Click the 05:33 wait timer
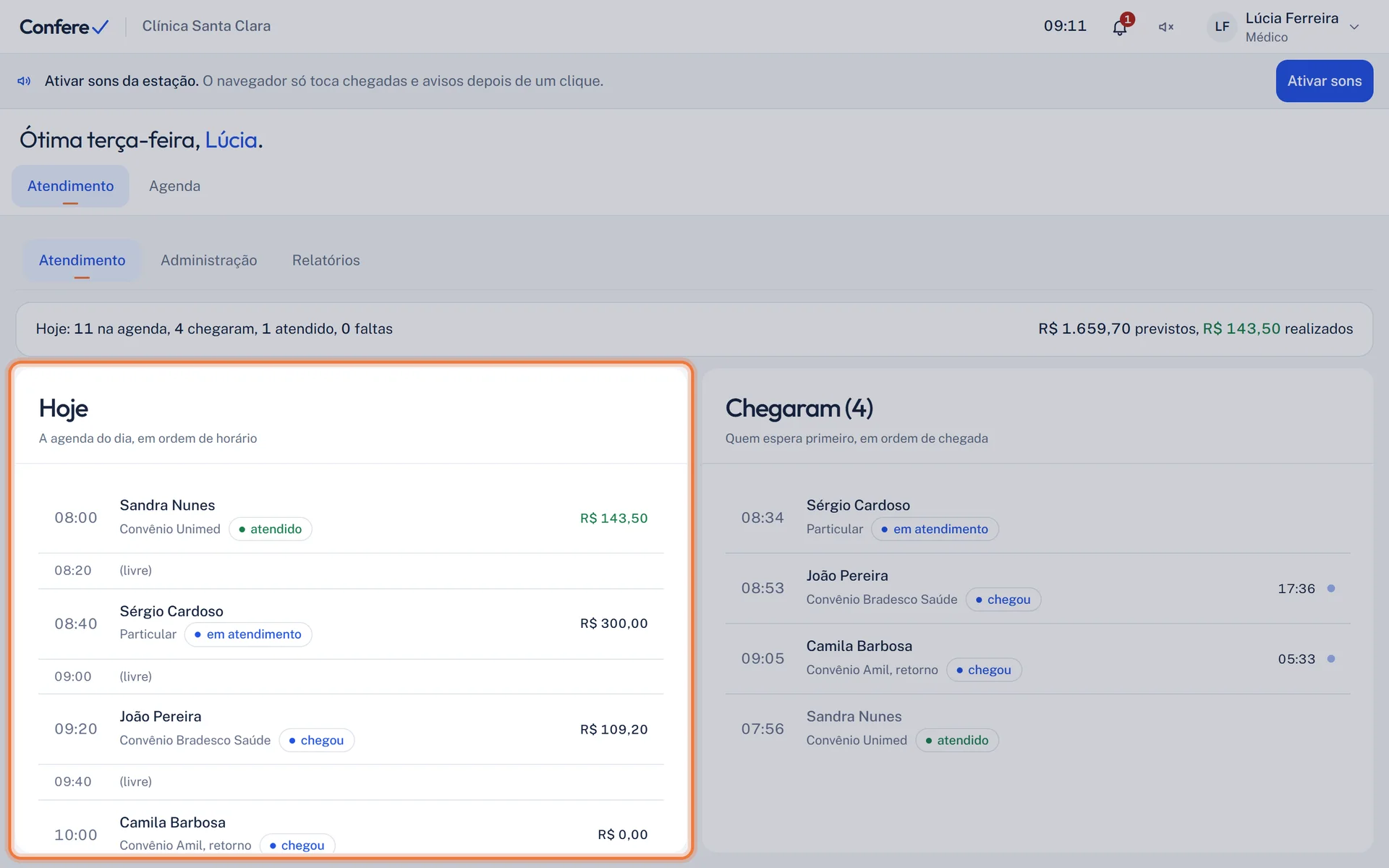1389x868 pixels. click(1296, 659)
